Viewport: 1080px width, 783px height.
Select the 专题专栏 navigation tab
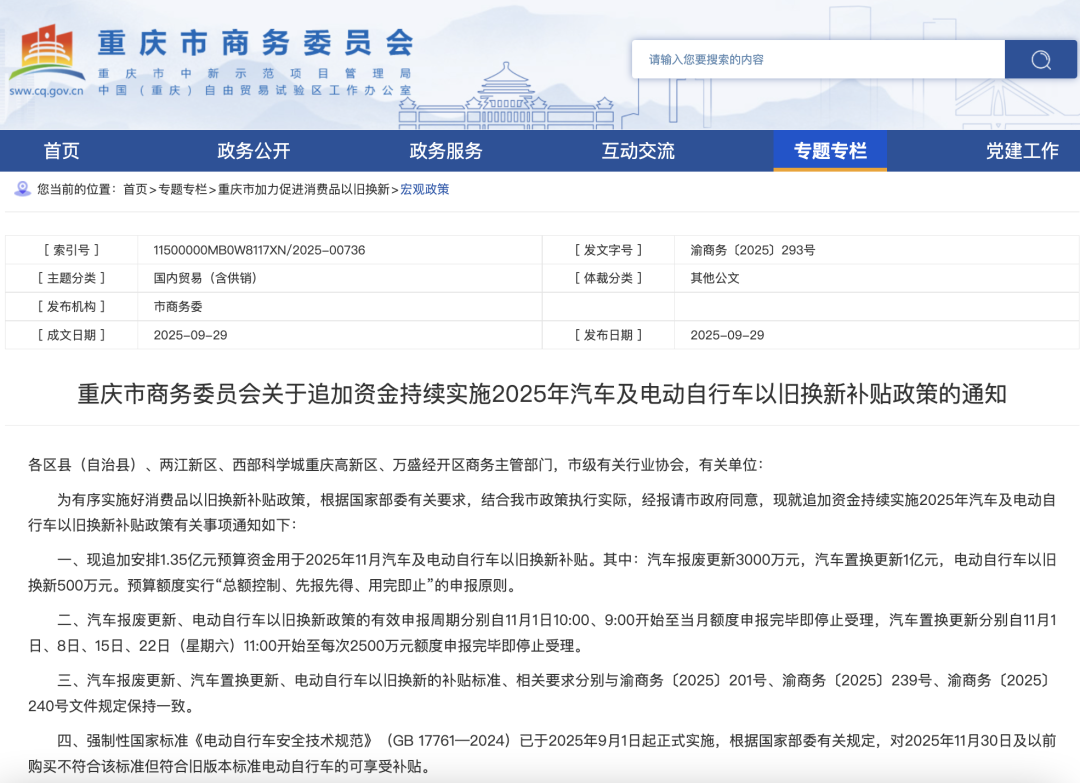830,151
